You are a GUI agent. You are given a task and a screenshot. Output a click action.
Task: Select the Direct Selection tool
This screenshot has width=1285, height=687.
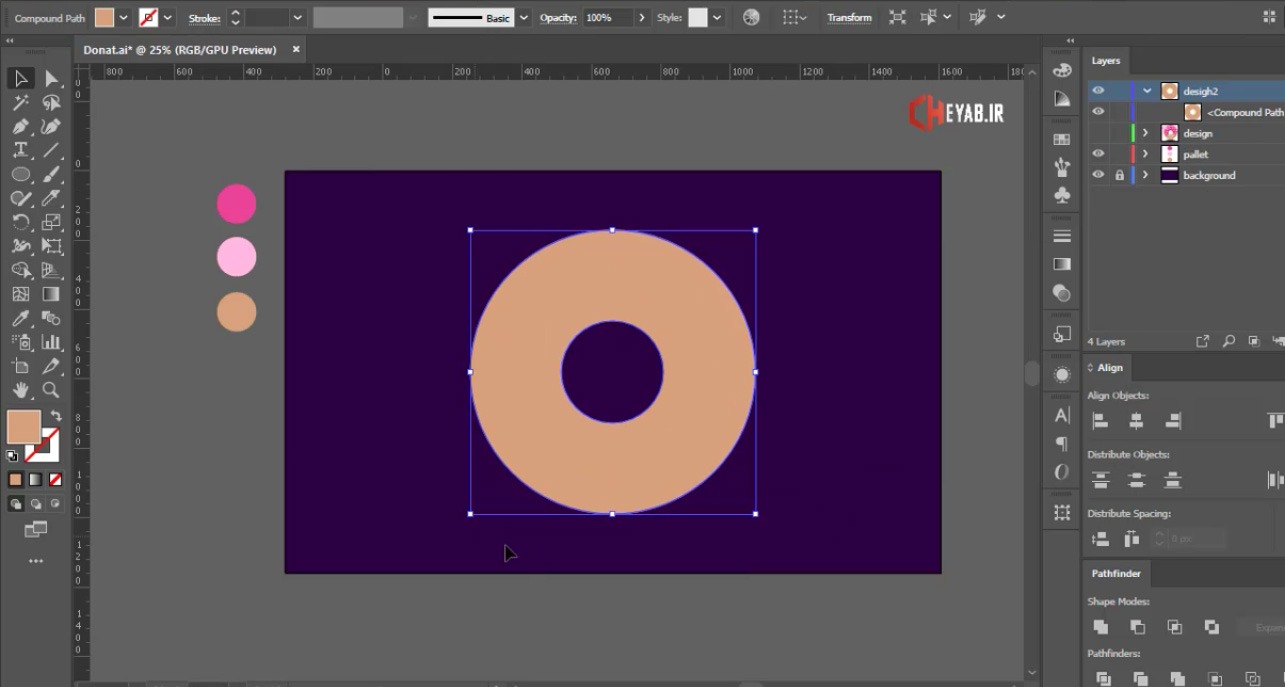[51, 79]
